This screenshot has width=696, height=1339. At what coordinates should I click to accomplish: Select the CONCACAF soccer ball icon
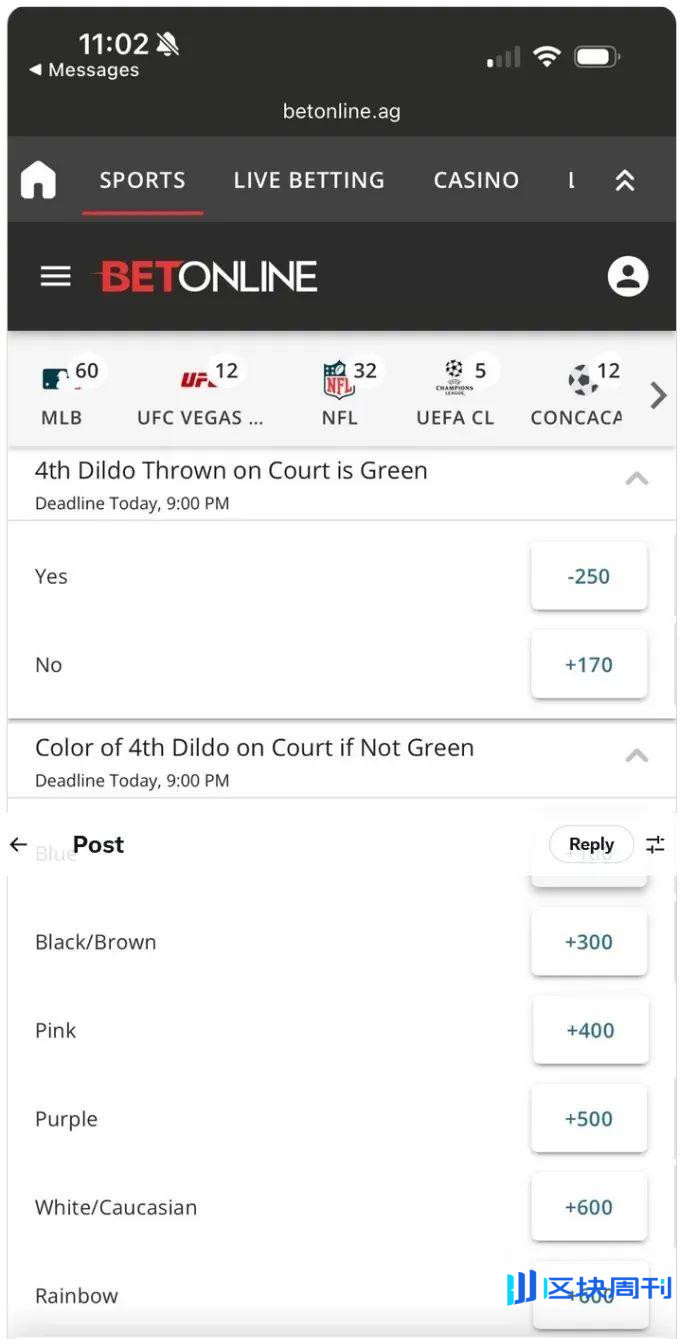pos(583,380)
